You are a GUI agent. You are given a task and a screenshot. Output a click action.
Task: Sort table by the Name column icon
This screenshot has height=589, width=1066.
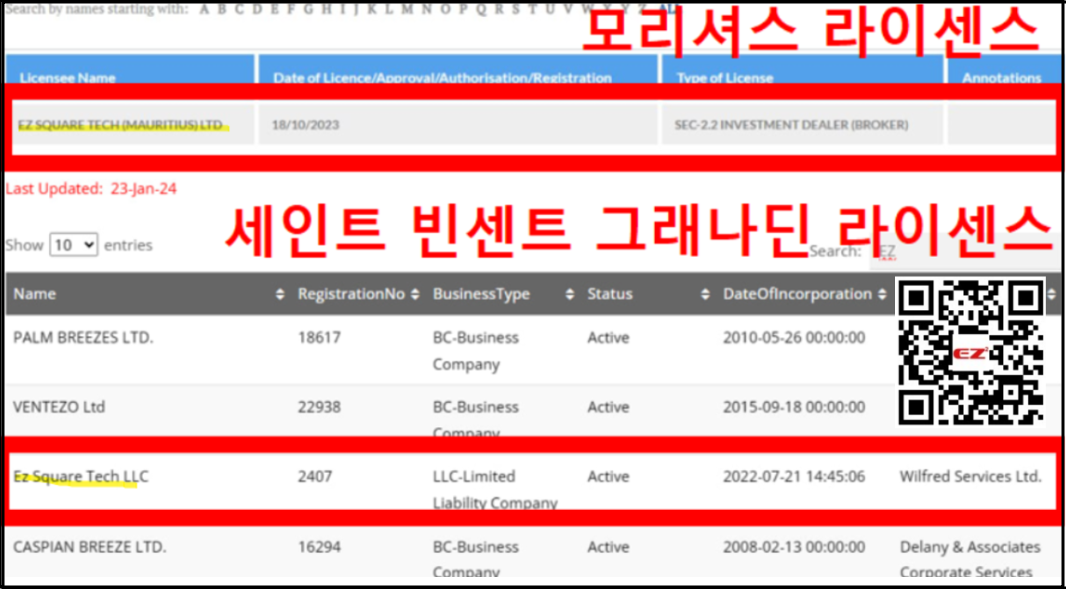279,294
